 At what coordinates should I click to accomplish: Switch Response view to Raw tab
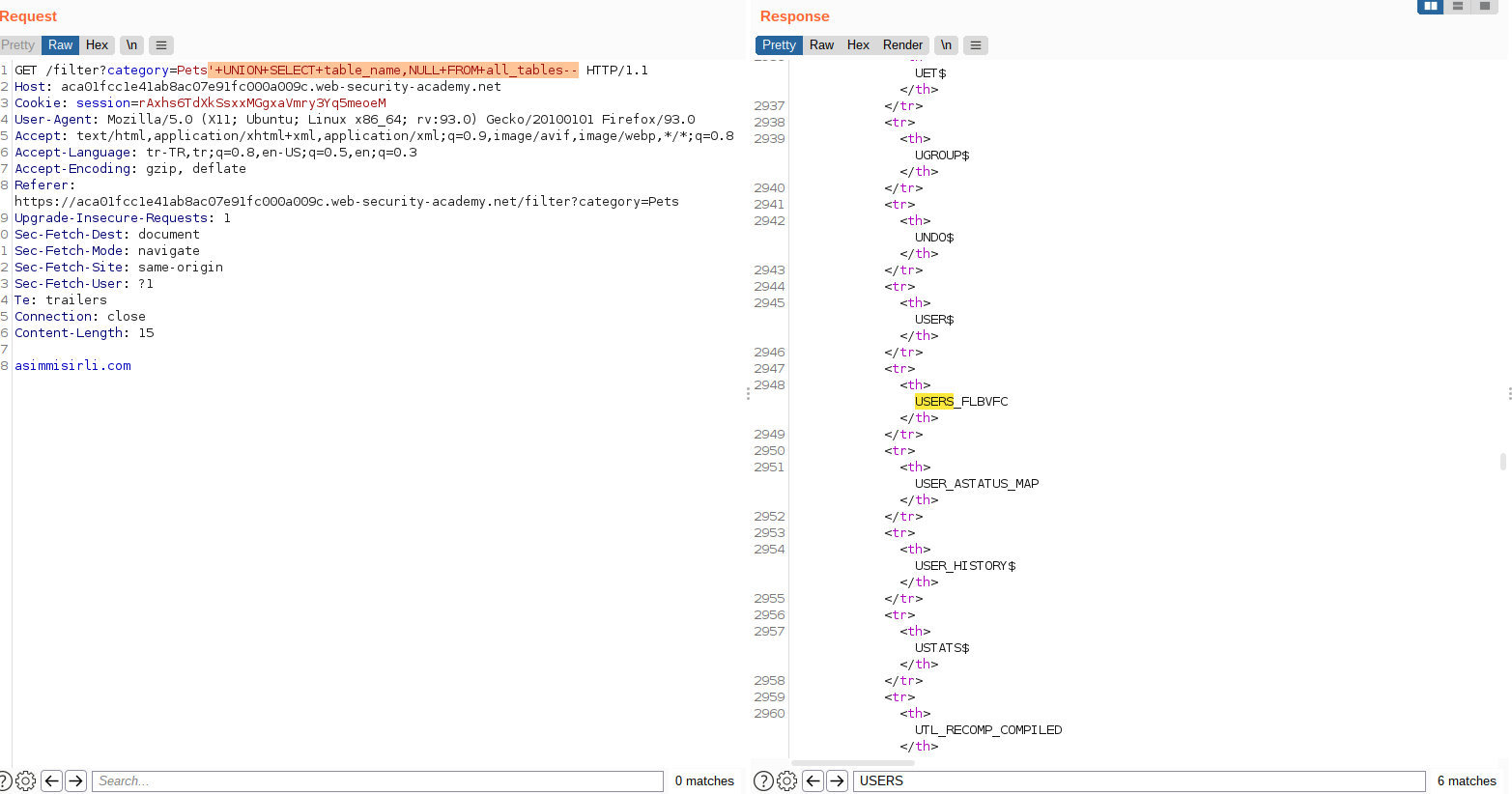point(821,45)
